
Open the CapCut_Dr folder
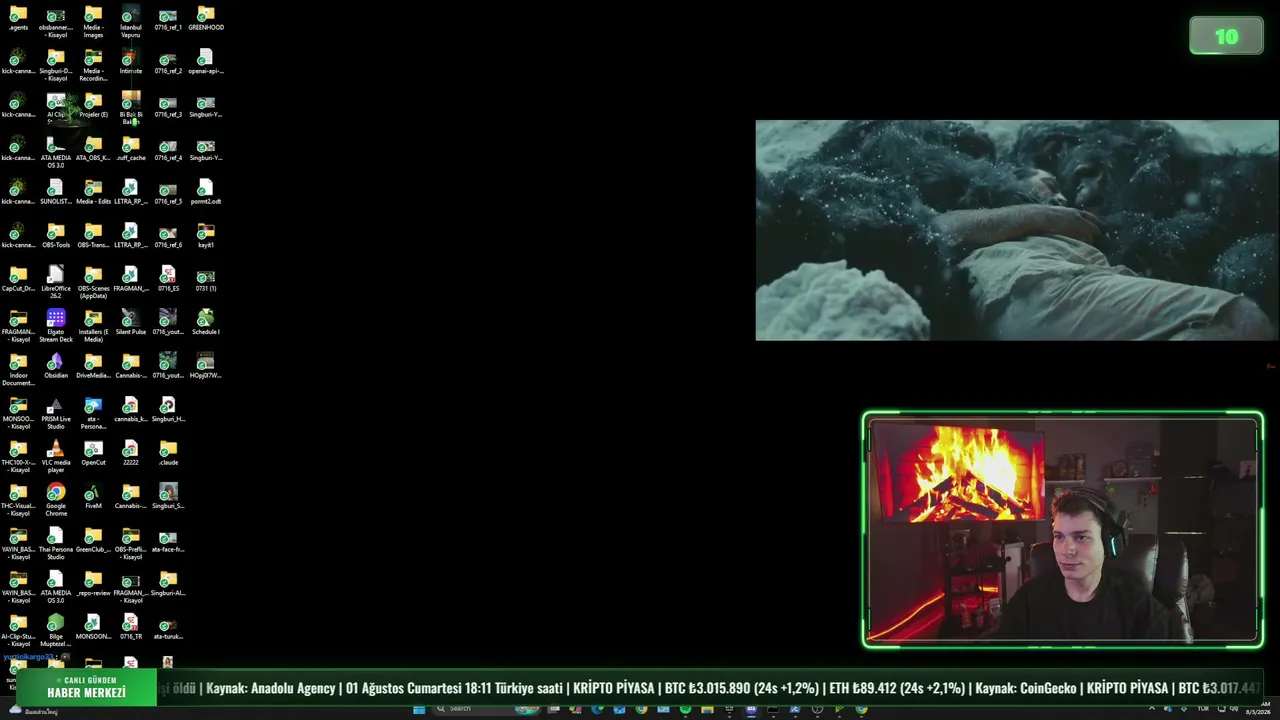point(18,280)
